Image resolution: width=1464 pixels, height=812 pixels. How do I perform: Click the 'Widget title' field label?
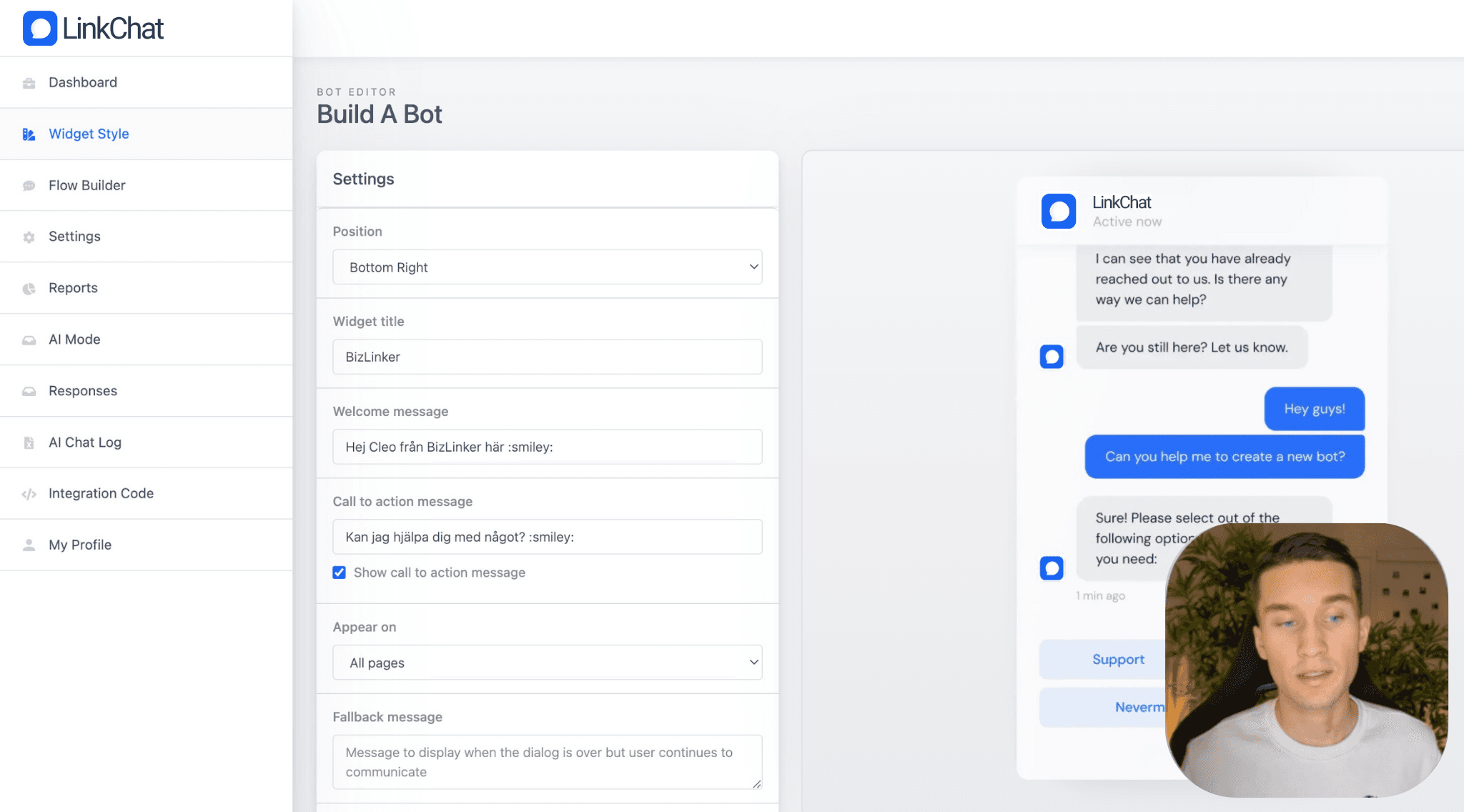point(369,322)
